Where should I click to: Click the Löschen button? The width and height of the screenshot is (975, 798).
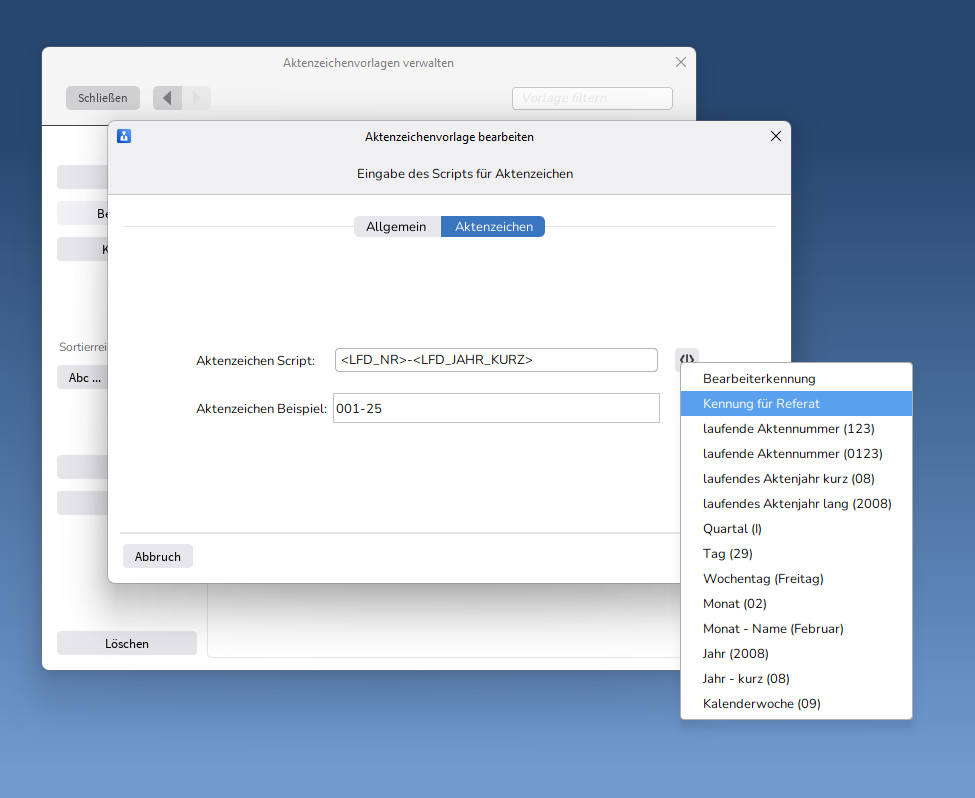[127, 644]
